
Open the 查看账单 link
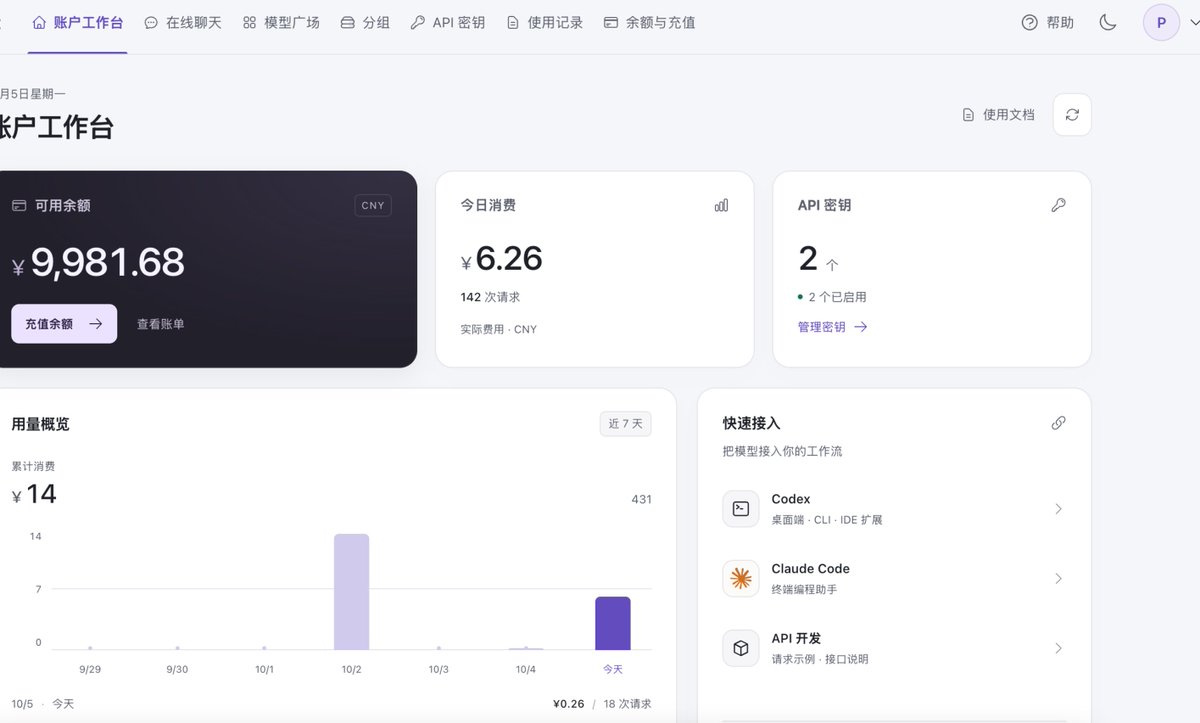pos(161,324)
